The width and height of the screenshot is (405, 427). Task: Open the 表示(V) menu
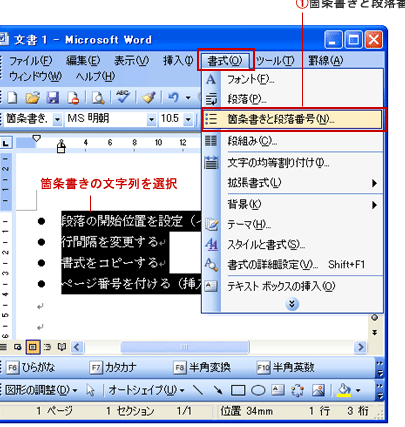pos(131,60)
